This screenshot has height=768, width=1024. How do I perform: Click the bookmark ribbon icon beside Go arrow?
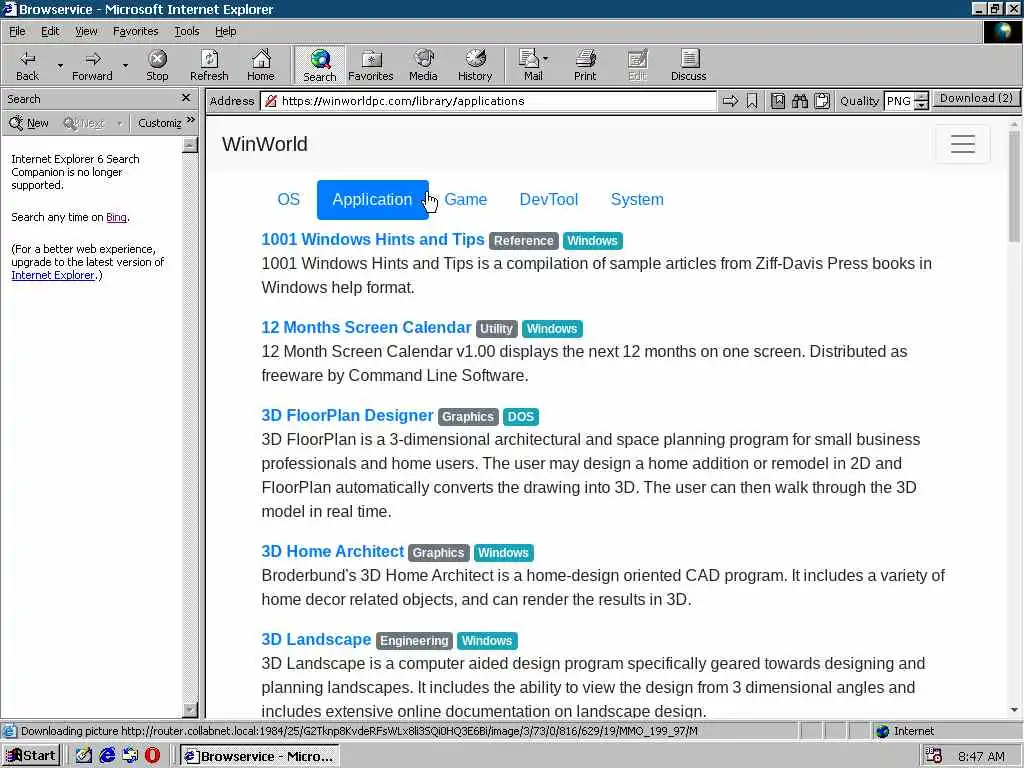[x=752, y=101]
